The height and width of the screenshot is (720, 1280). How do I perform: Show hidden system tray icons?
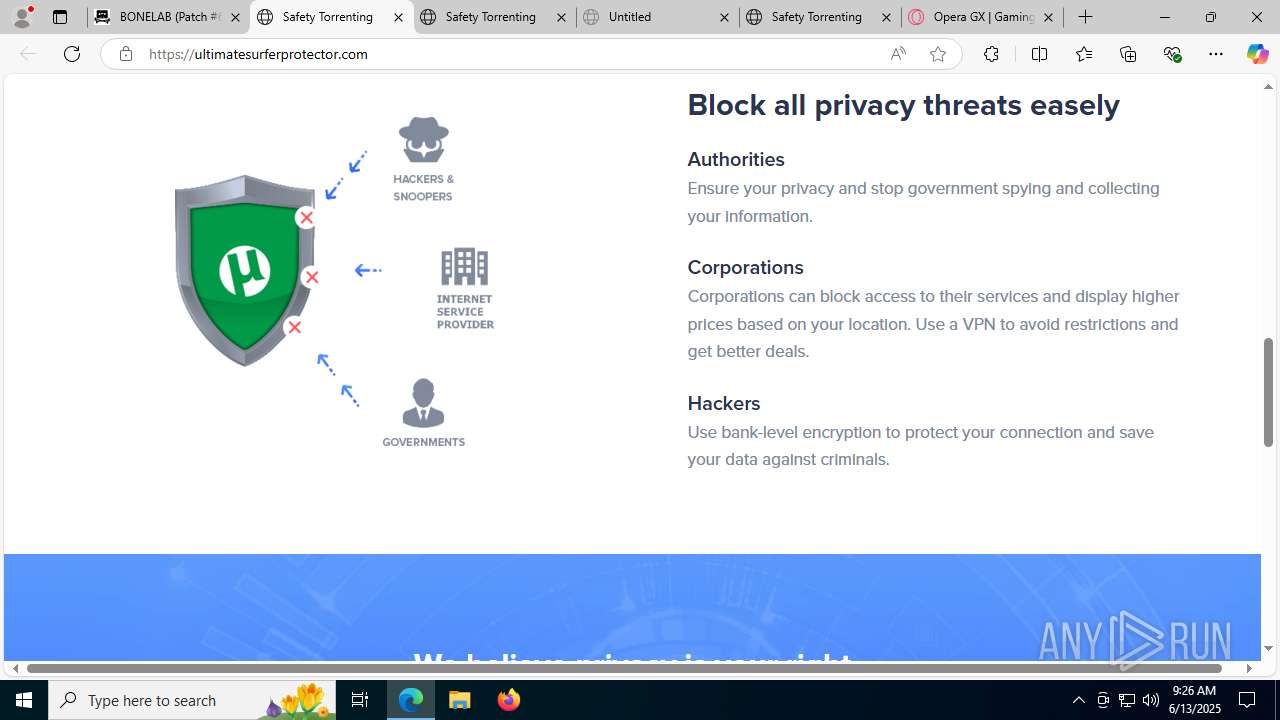tap(1078, 700)
